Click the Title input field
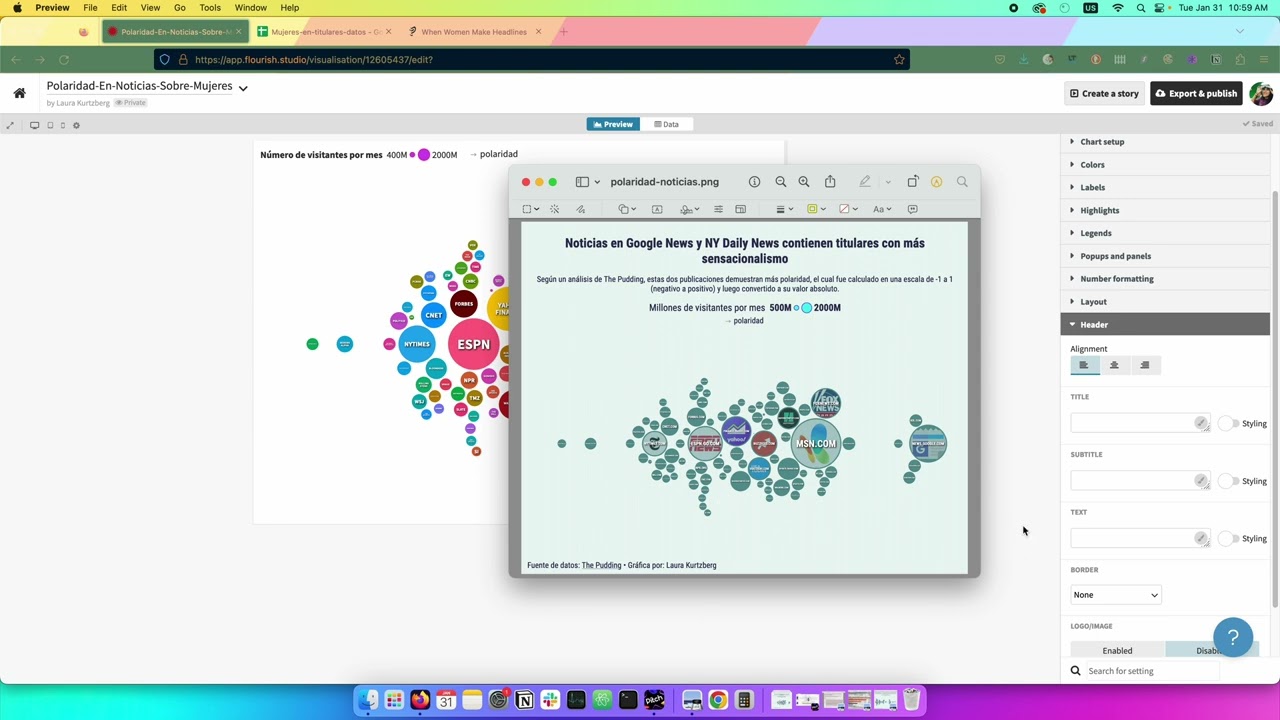The image size is (1280, 720). coord(1140,424)
